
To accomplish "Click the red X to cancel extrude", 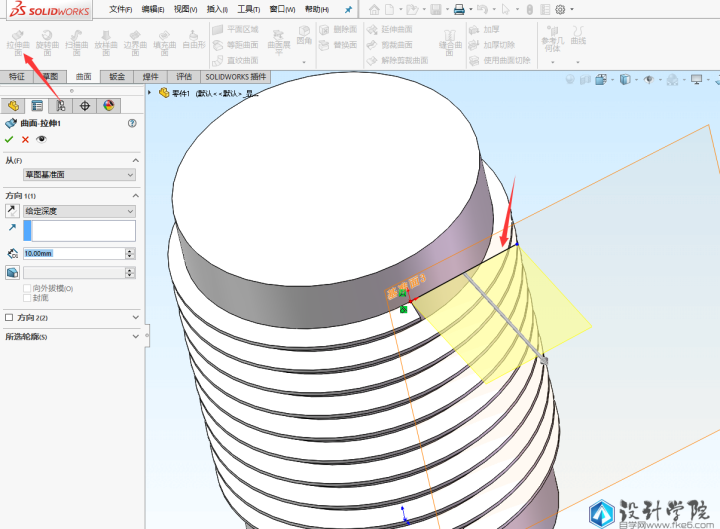I will coord(25,139).
